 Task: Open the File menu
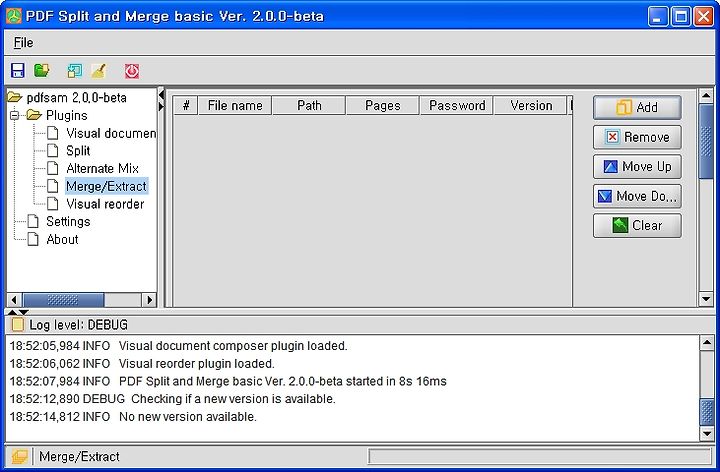[23, 43]
